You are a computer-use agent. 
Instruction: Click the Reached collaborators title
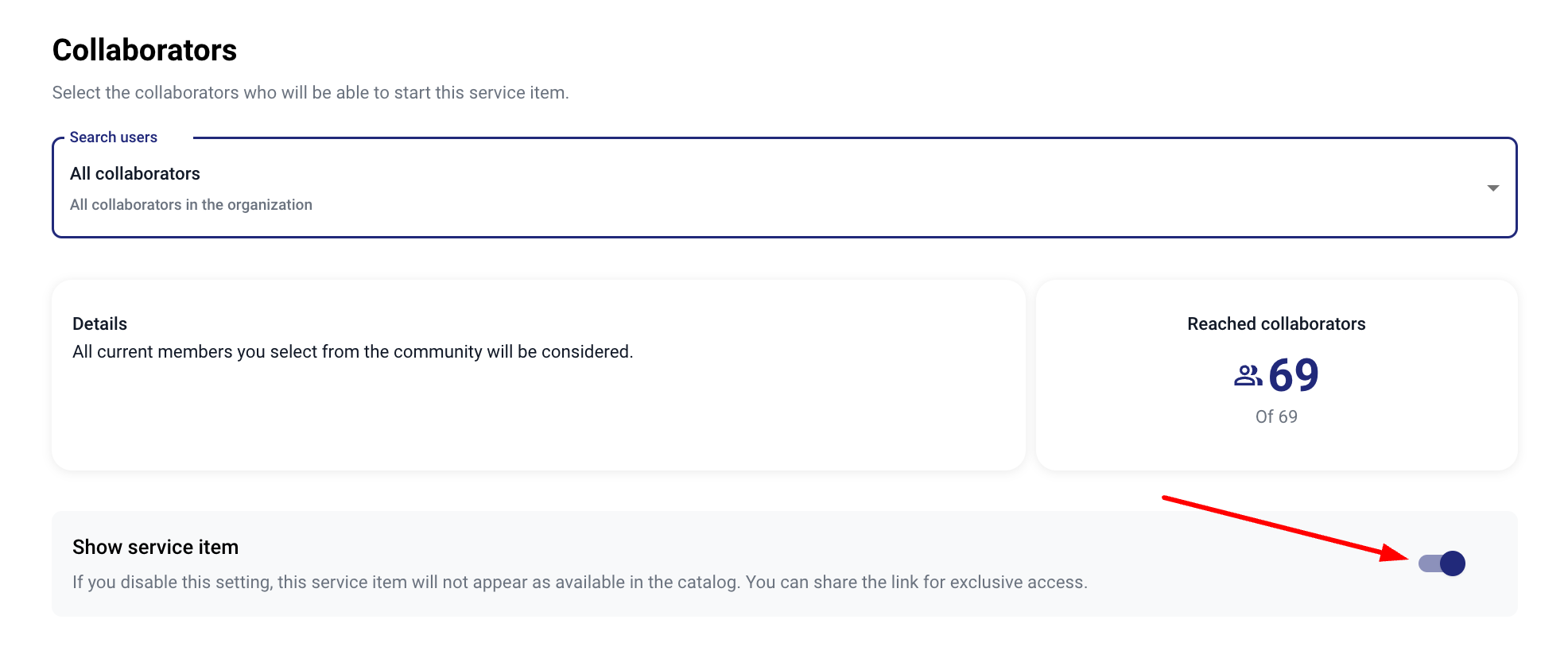click(1276, 324)
